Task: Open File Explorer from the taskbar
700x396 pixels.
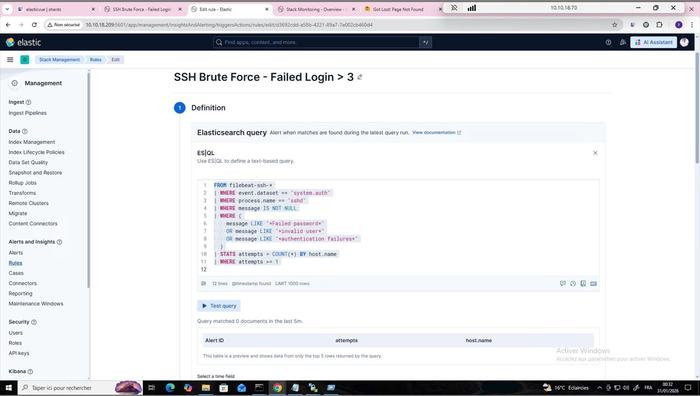Action: coord(206,388)
